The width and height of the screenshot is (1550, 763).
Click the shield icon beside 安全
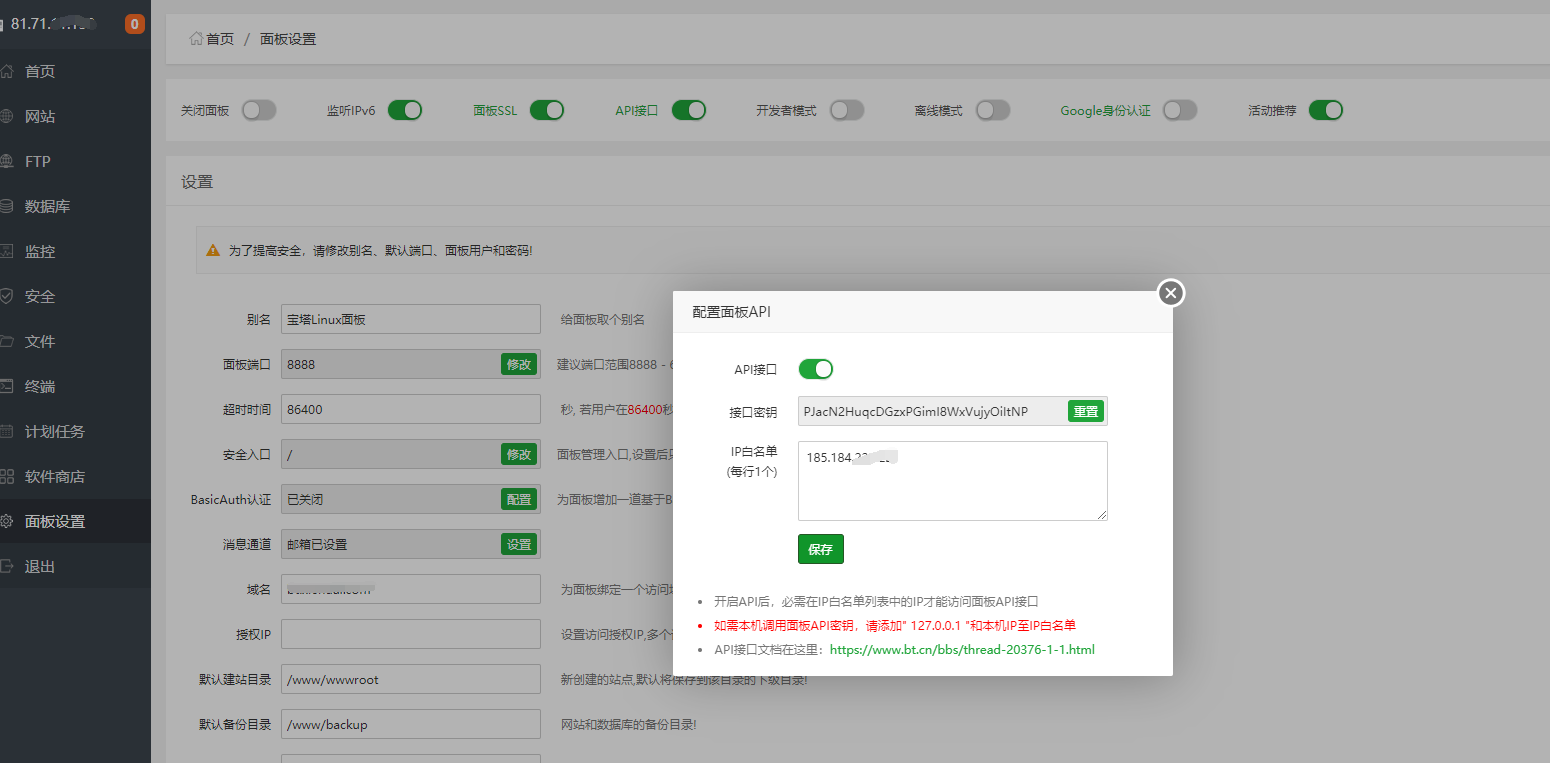6,296
